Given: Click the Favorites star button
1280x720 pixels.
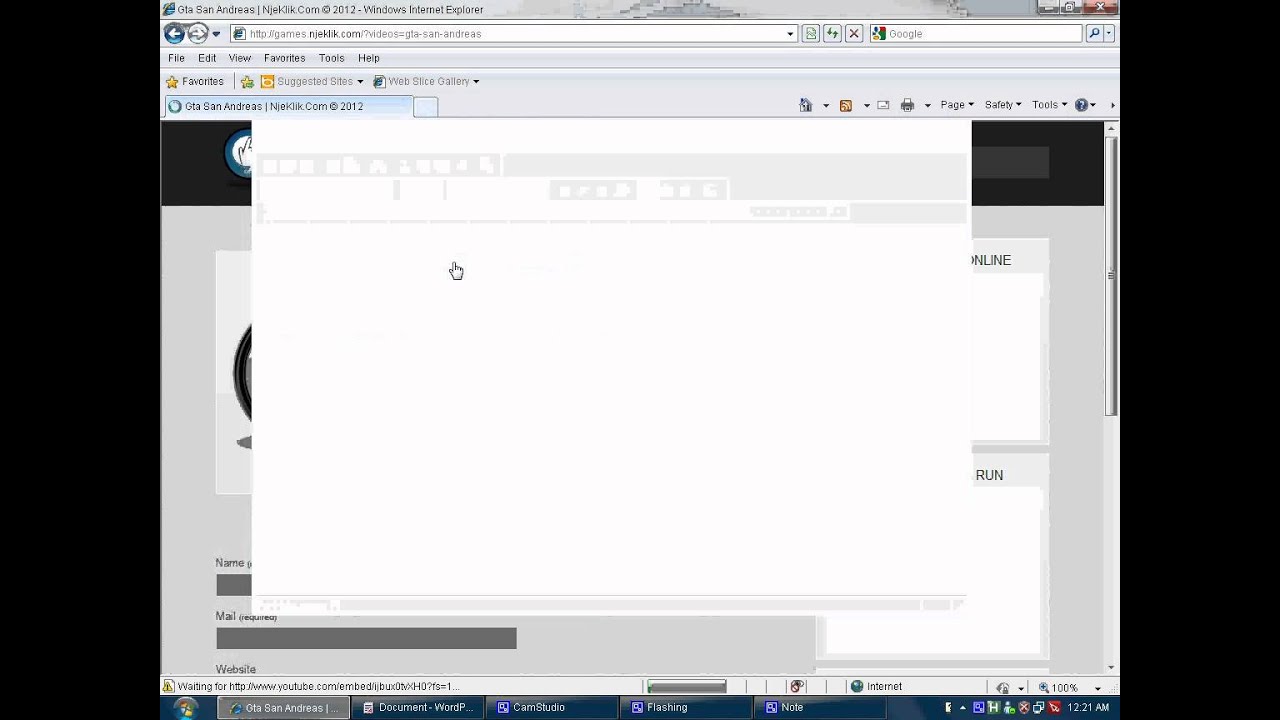Looking at the screenshot, I should coord(195,82).
